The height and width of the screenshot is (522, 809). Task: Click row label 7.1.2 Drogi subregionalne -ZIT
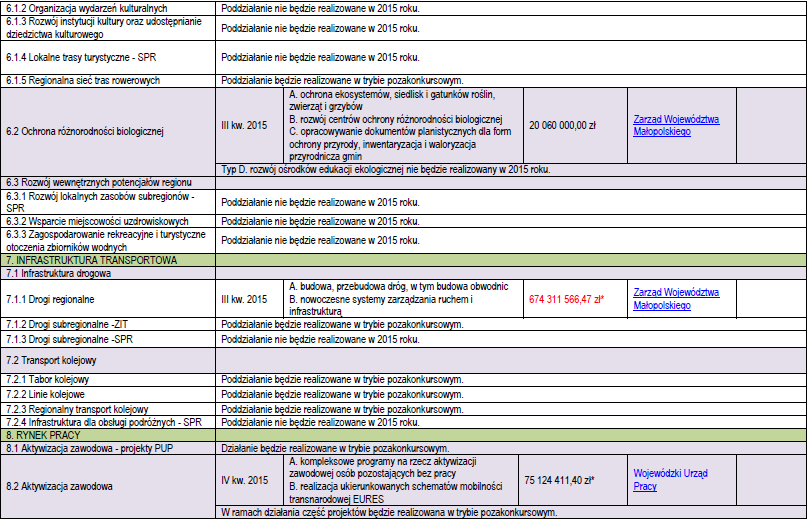point(67,324)
